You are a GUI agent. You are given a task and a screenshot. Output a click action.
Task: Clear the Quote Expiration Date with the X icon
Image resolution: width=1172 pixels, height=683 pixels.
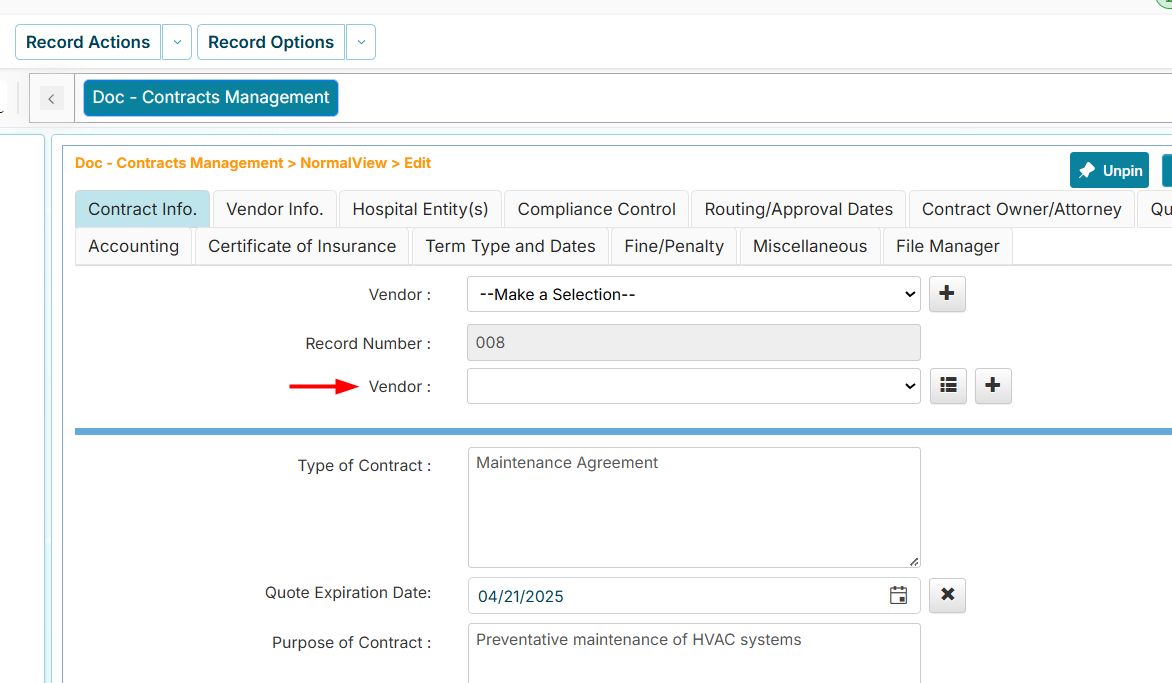click(946, 594)
